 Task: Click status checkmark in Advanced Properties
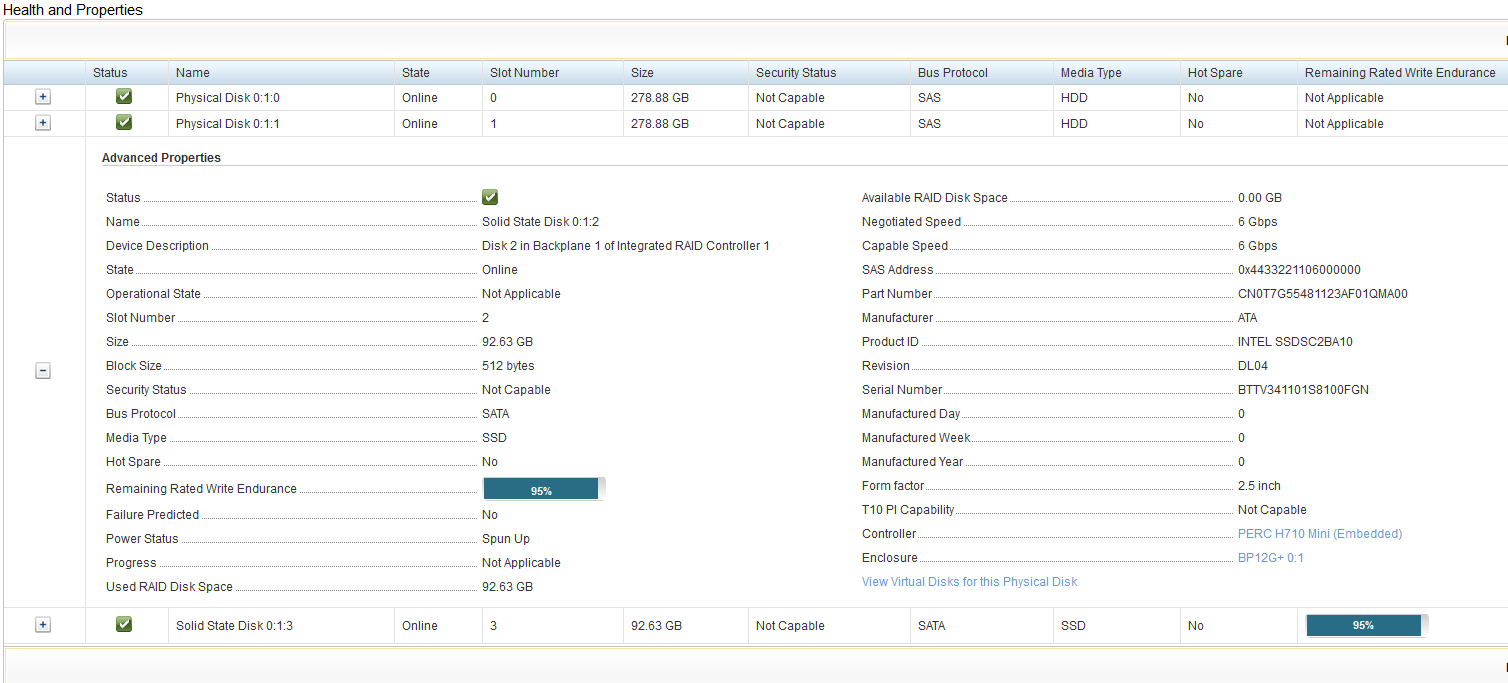click(490, 197)
